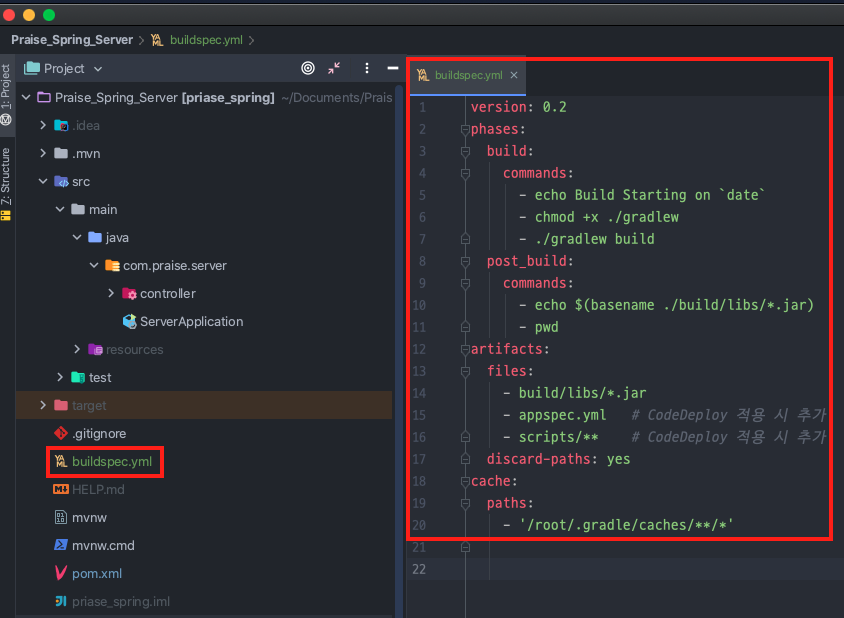Close the buildspec.yml editor tab
Viewport: 844px width, 618px height.
click(513, 74)
